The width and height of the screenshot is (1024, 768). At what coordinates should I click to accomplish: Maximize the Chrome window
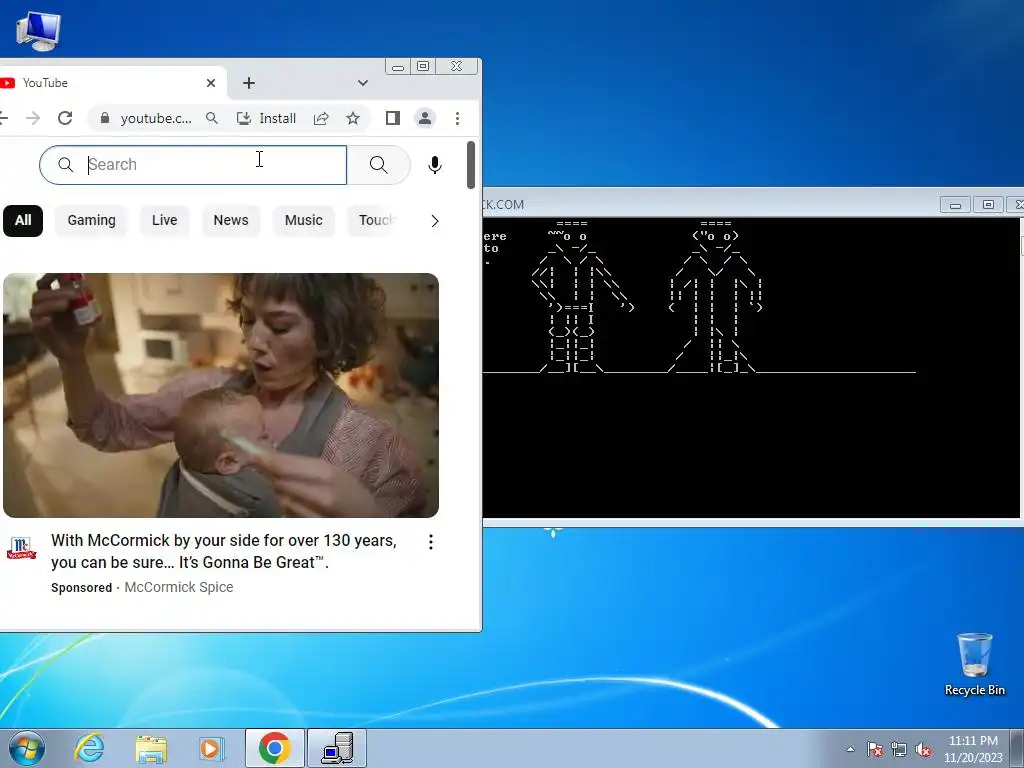tap(423, 66)
